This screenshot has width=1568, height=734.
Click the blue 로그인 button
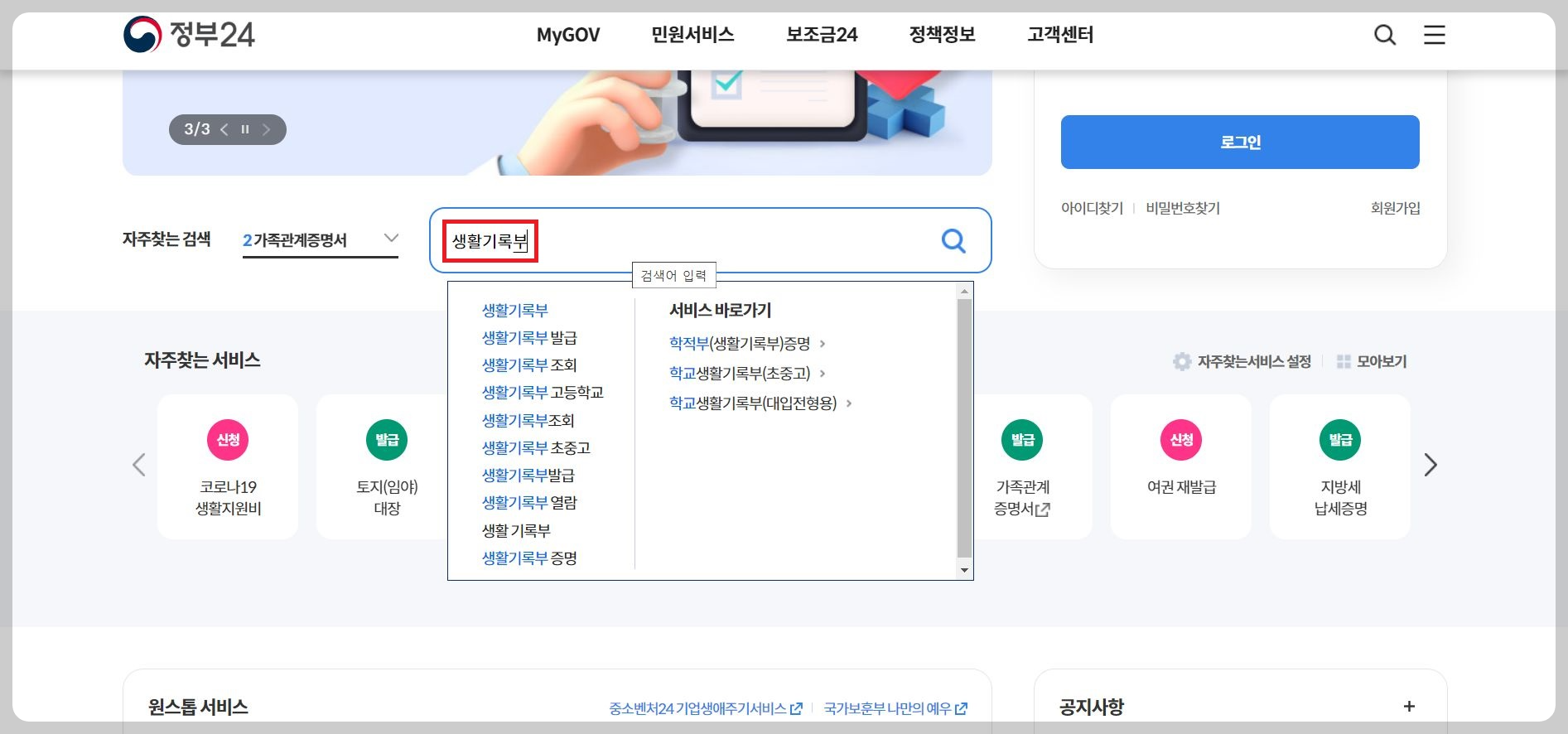point(1240,142)
